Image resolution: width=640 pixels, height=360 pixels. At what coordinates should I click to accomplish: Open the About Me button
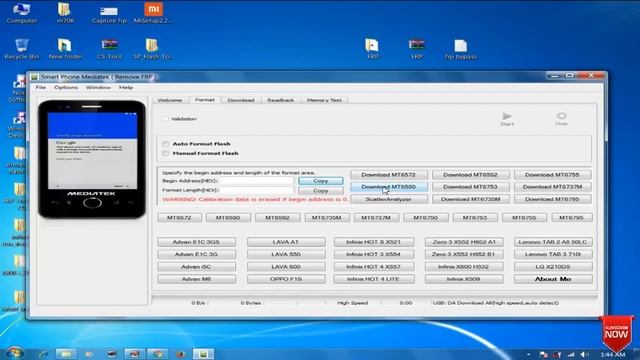[x=553, y=279]
